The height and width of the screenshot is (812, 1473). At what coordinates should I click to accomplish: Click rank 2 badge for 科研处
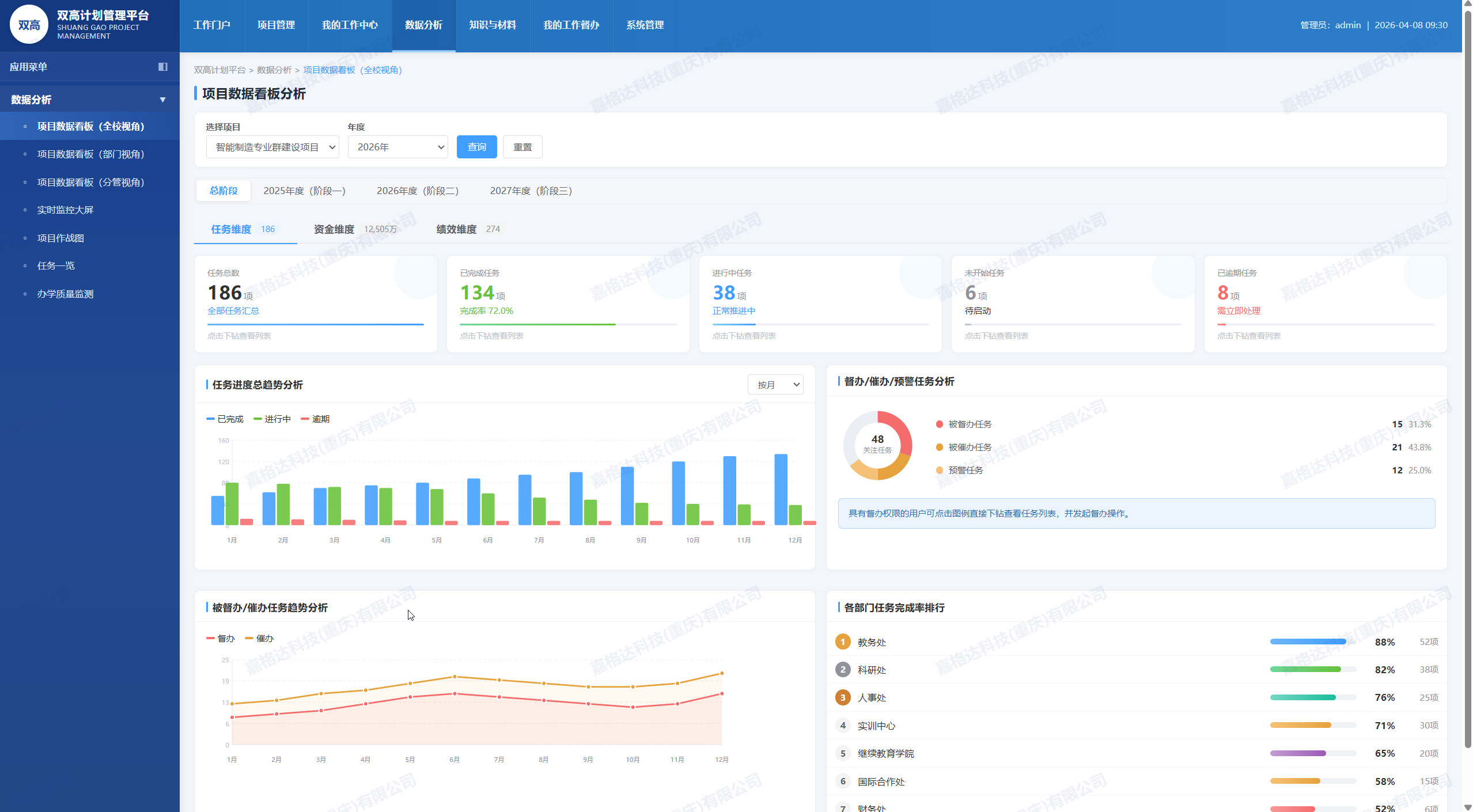843,669
